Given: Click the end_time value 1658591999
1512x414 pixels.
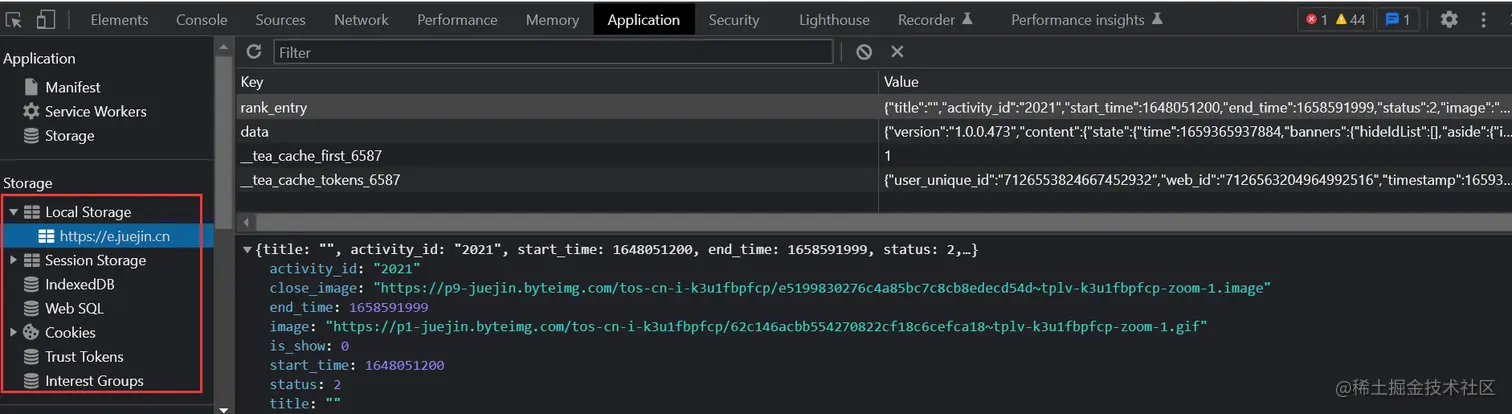Looking at the screenshot, I should point(389,307).
